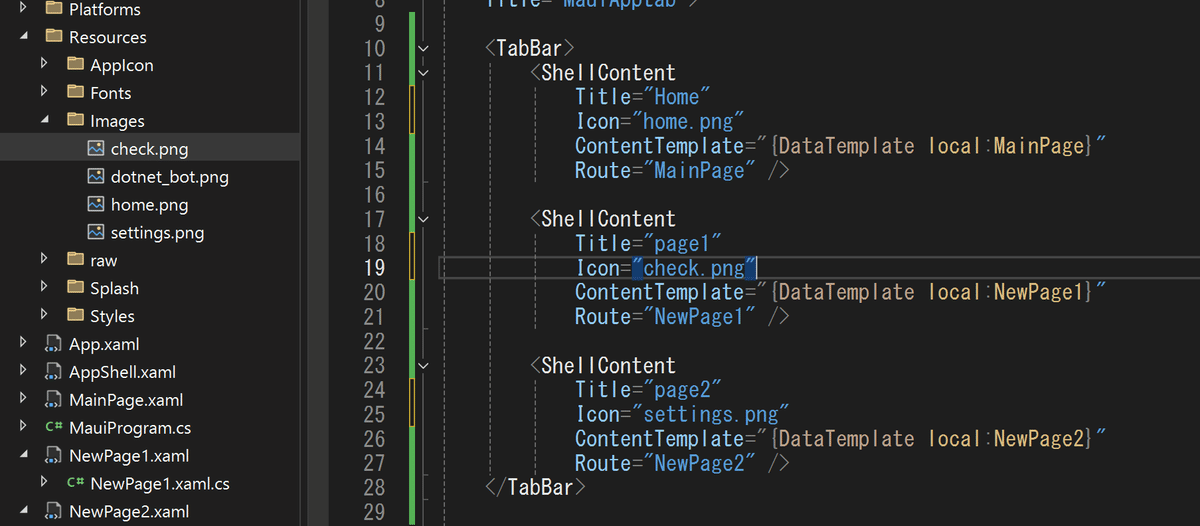Screen dimensions: 1200x526
Task: Click Route="MainPage" on line 15
Action: point(666,170)
